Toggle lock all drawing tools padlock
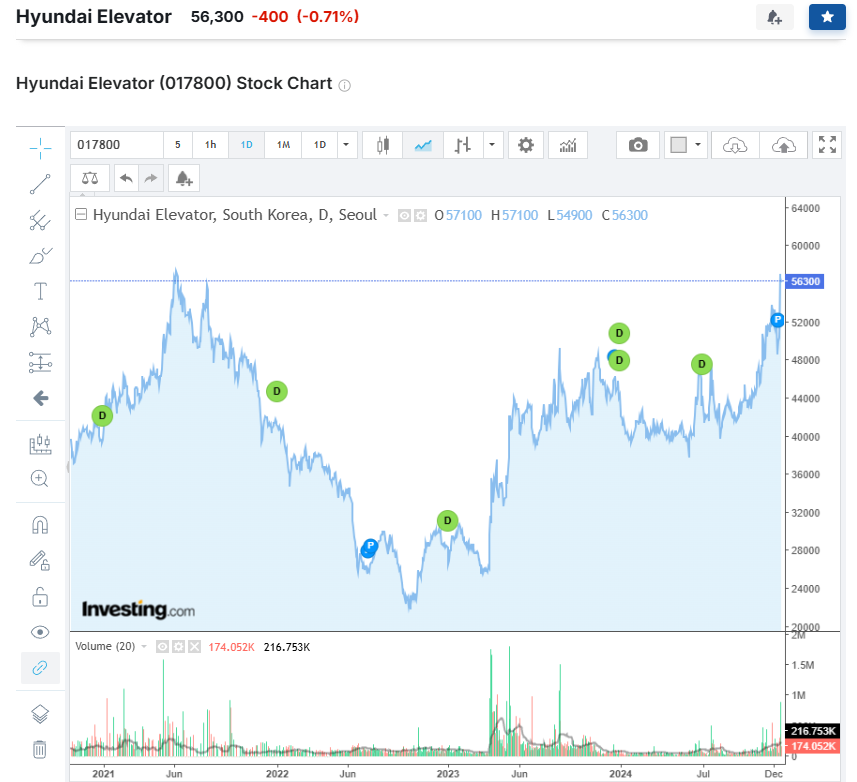Viewport: 857px width, 782px height. coord(40,597)
